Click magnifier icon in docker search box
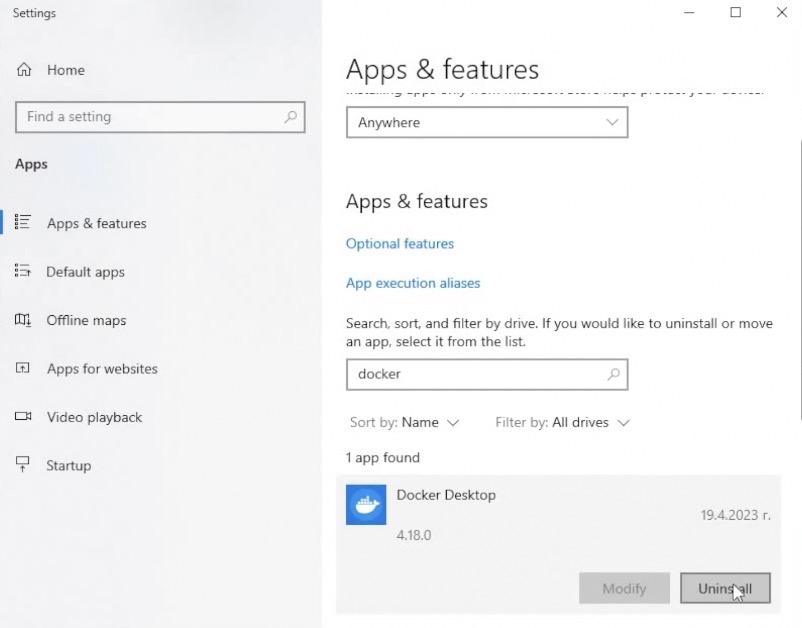802x628 pixels. 613,374
